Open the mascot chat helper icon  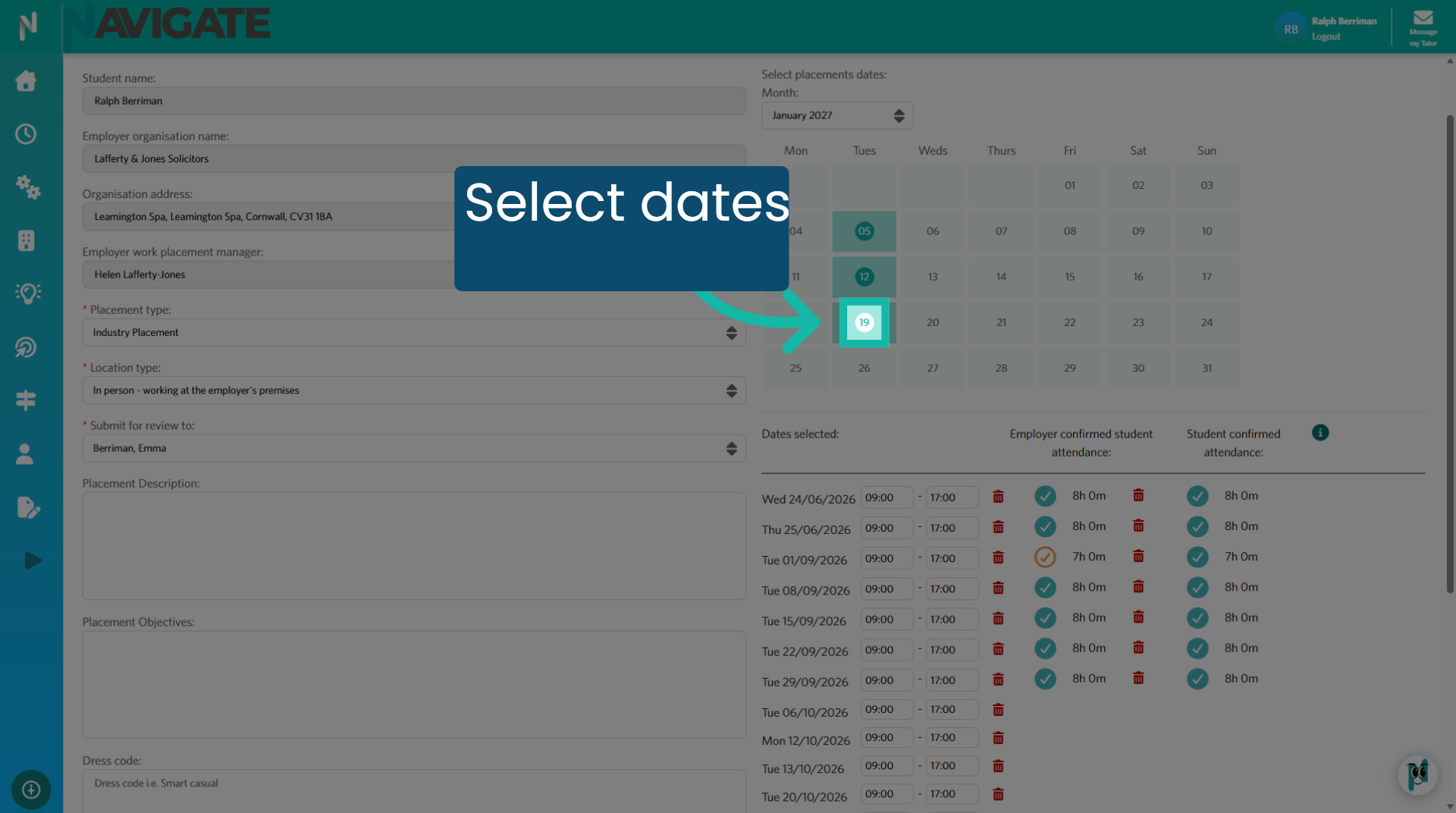pos(1417,775)
